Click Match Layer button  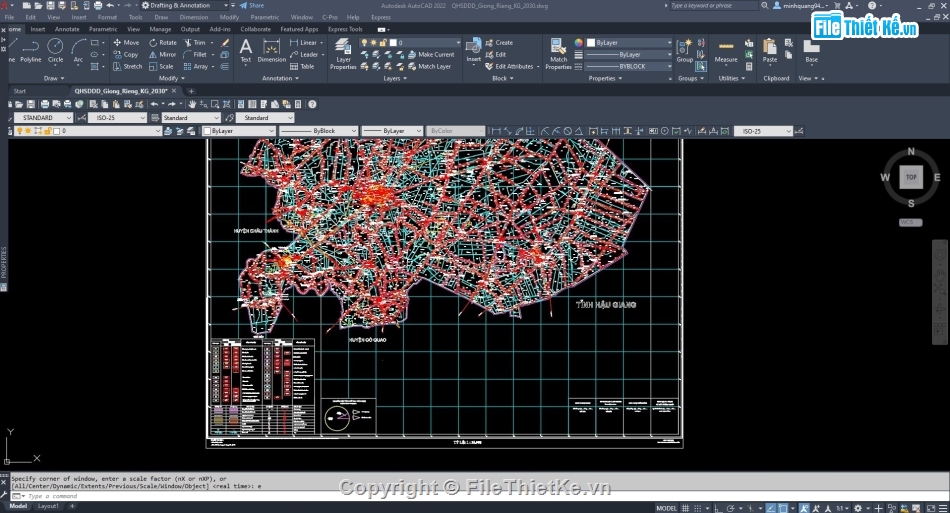430,67
